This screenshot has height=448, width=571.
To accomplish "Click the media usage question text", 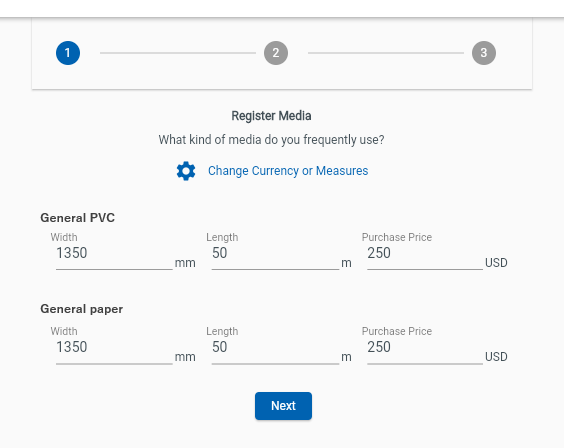I will click(271, 140).
